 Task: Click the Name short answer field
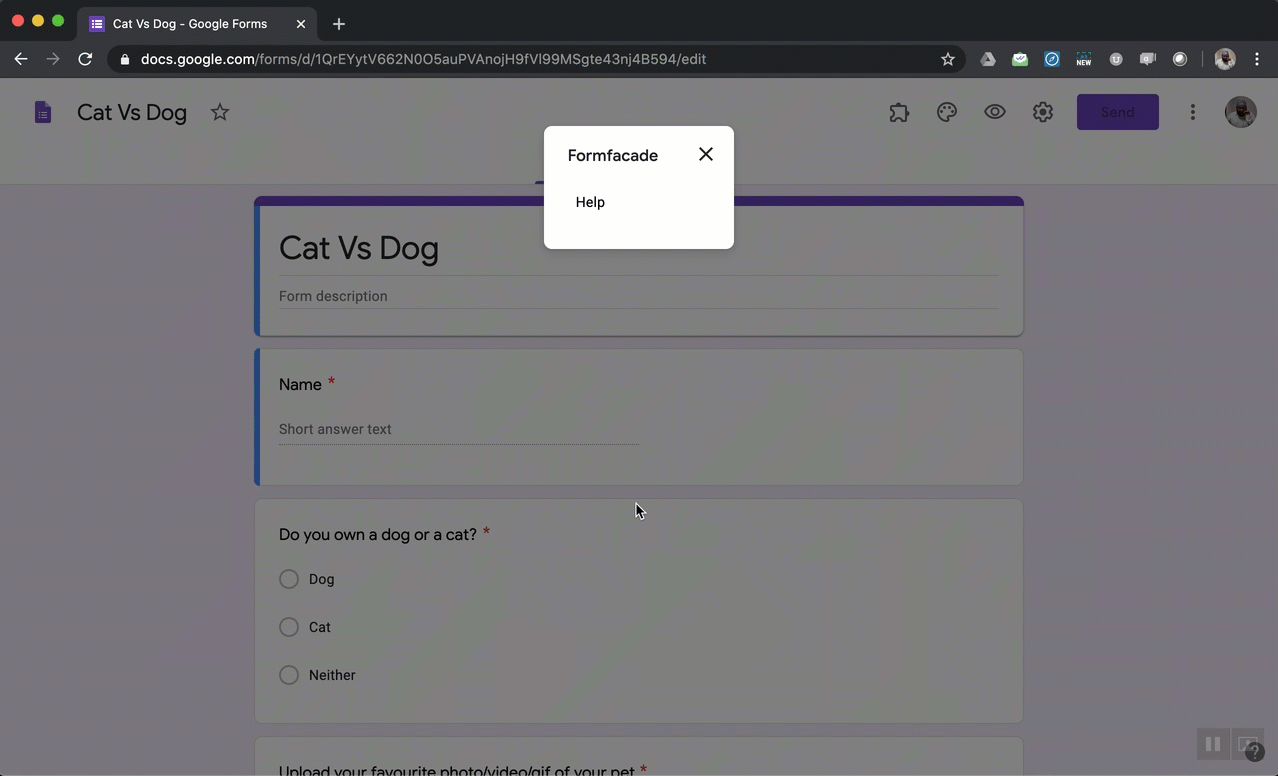pyautogui.click(x=458, y=429)
